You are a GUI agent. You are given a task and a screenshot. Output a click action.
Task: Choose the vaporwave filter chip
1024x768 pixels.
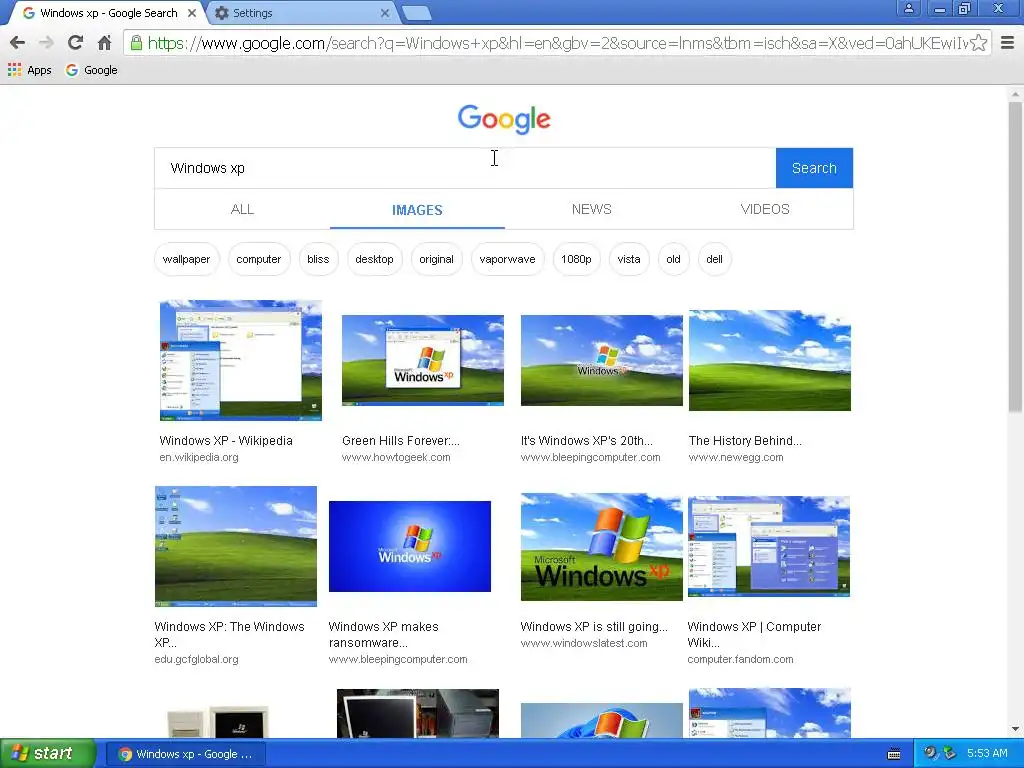[x=507, y=259]
